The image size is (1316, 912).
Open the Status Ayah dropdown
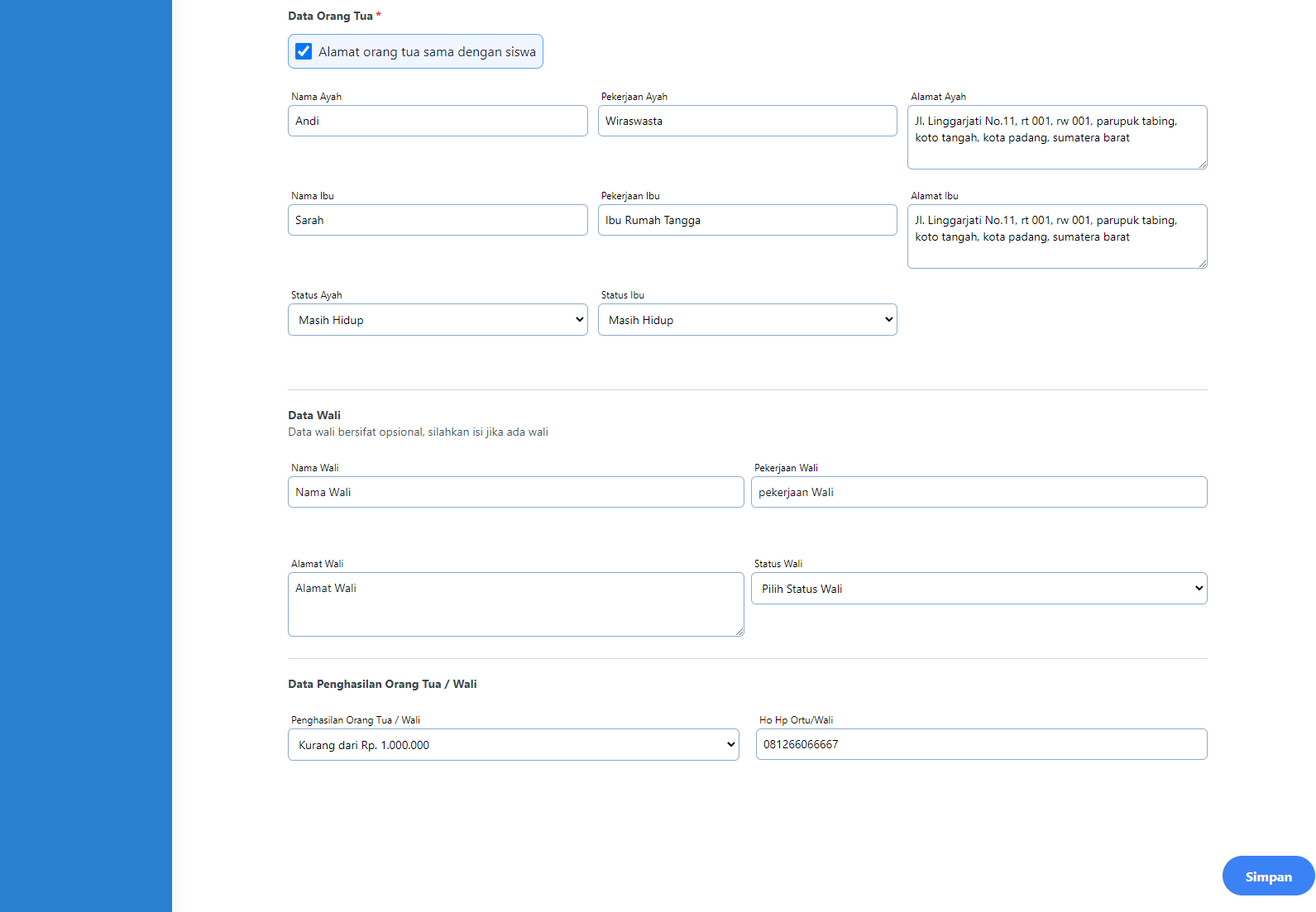tap(438, 320)
